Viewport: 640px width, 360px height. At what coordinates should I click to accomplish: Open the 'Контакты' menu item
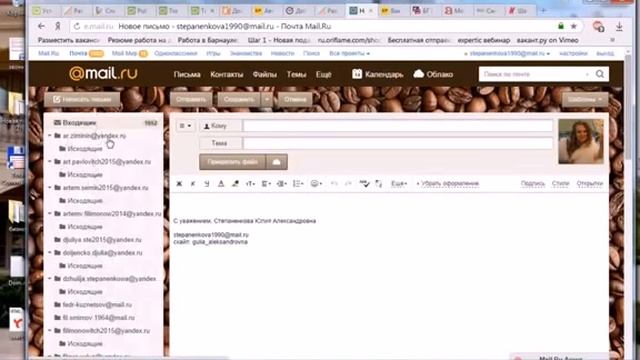tap(227, 74)
